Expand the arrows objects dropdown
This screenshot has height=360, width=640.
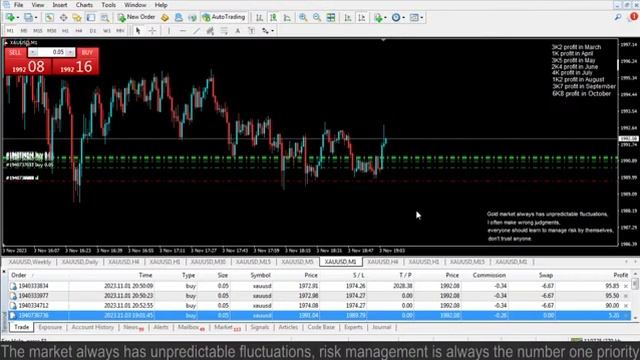[x=272, y=31]
